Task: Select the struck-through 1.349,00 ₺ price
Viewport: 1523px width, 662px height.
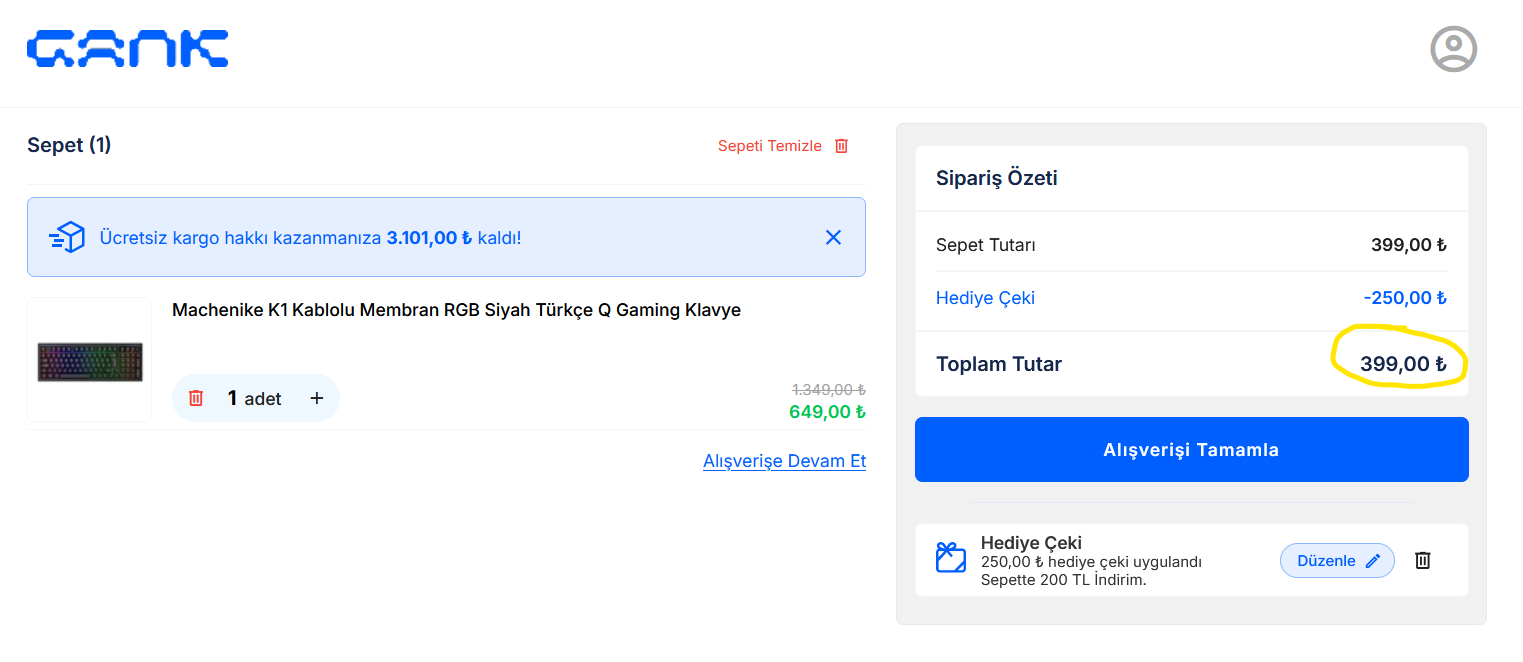Action: [828, 389]
